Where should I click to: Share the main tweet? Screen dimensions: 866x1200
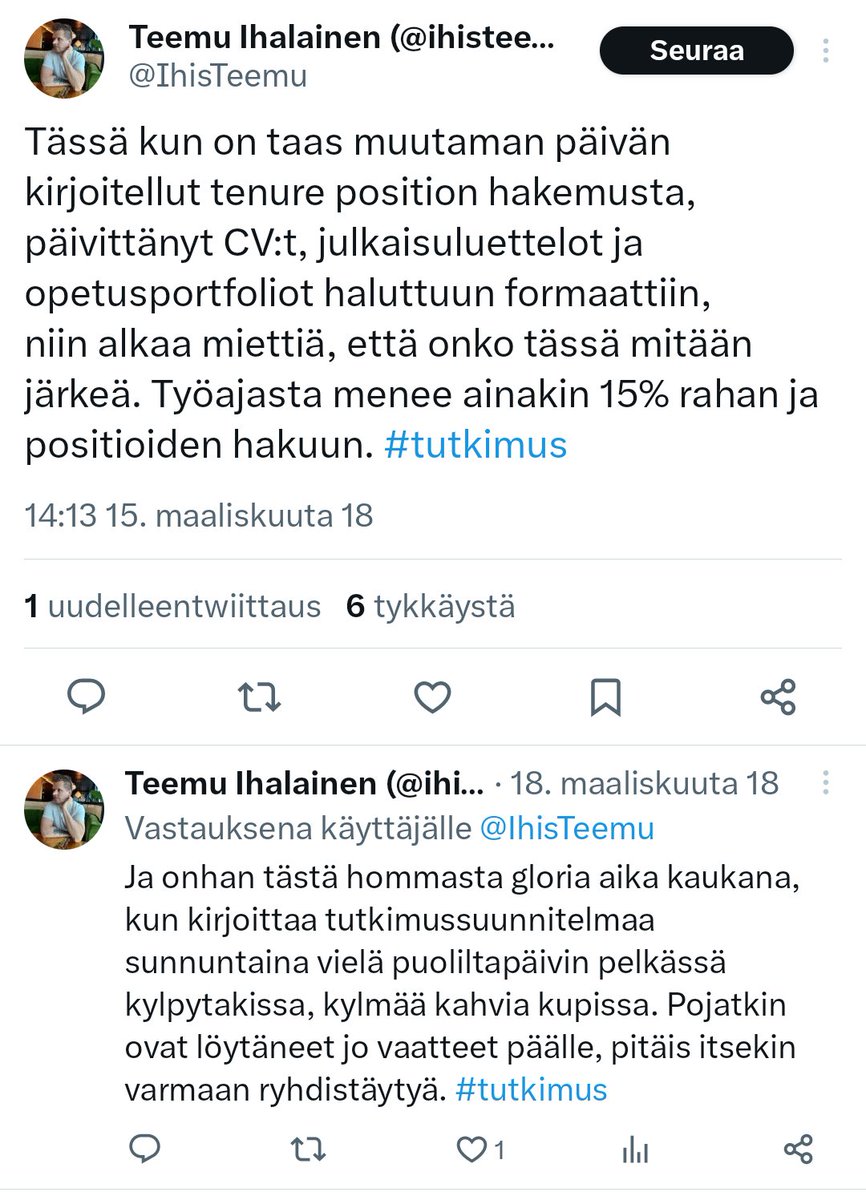[x=778, y=696]
